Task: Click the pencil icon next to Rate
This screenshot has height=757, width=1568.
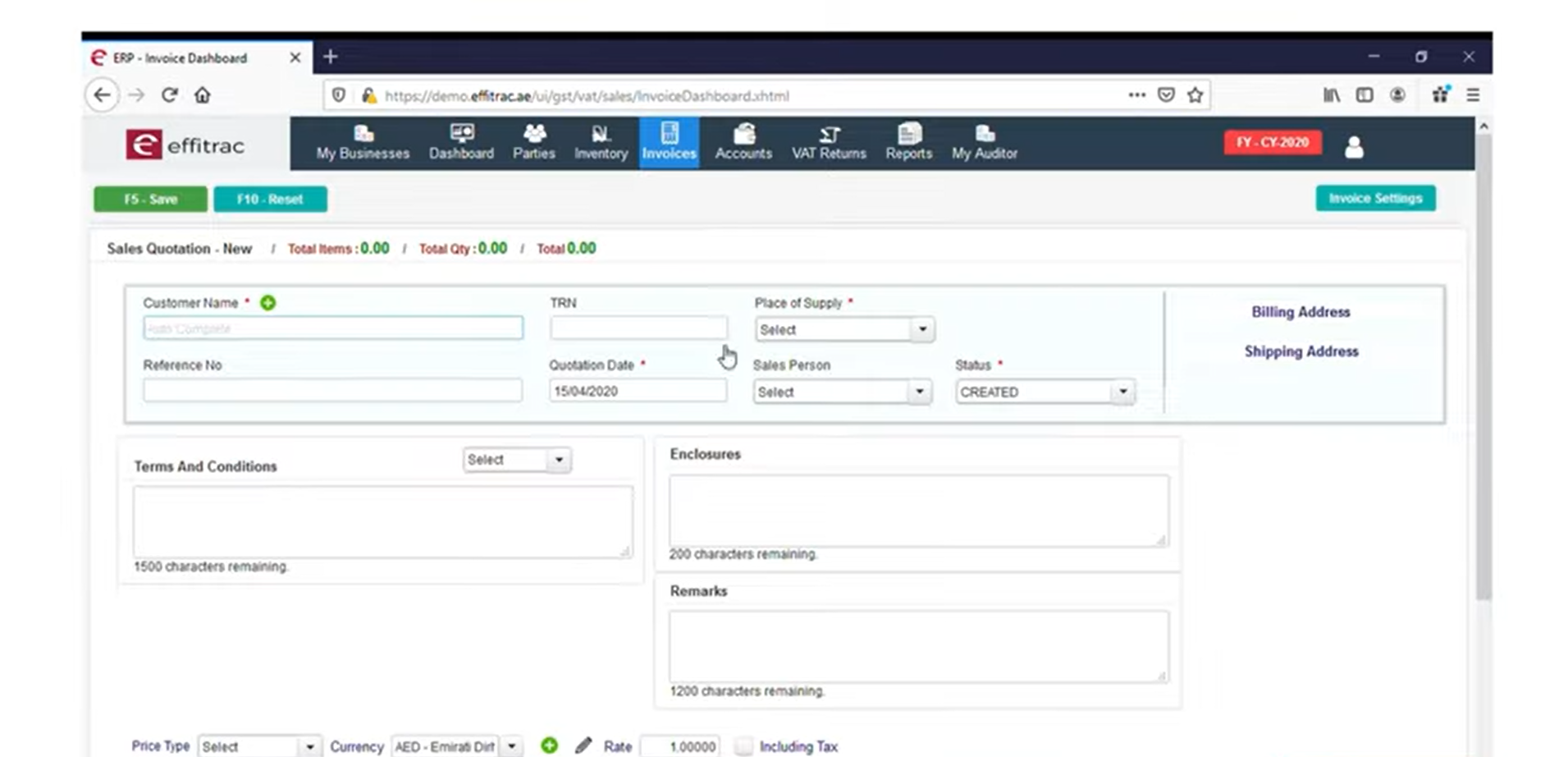Action: [x=583, y=745]
